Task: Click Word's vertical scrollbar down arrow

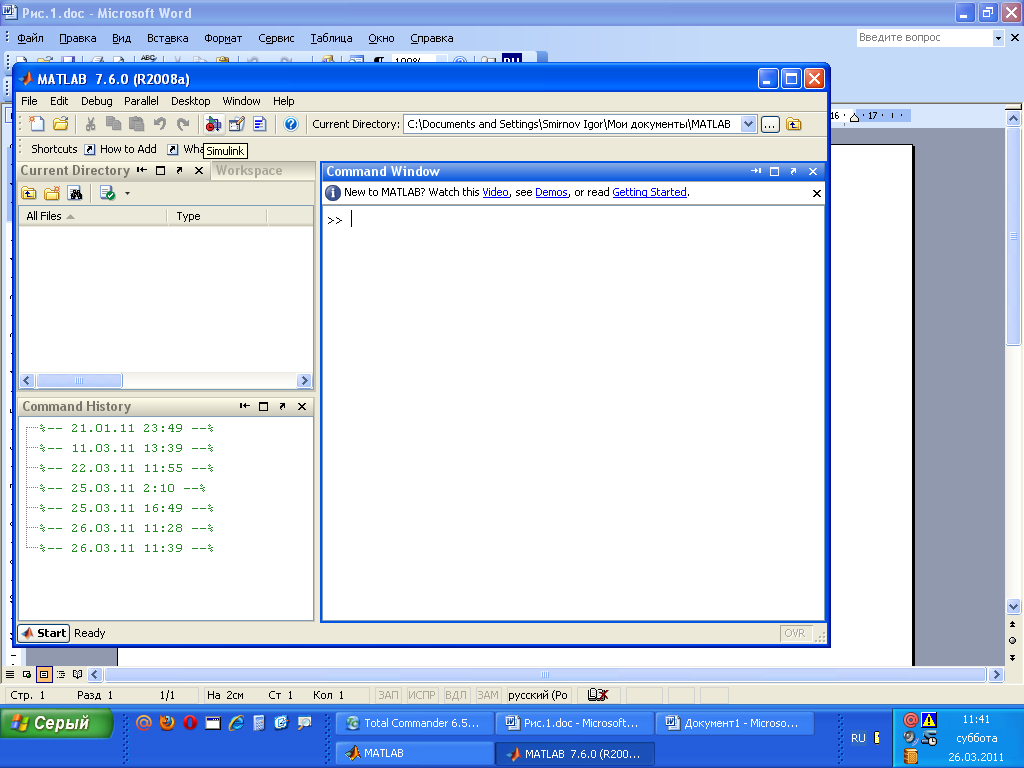Action: [1013, 606]
